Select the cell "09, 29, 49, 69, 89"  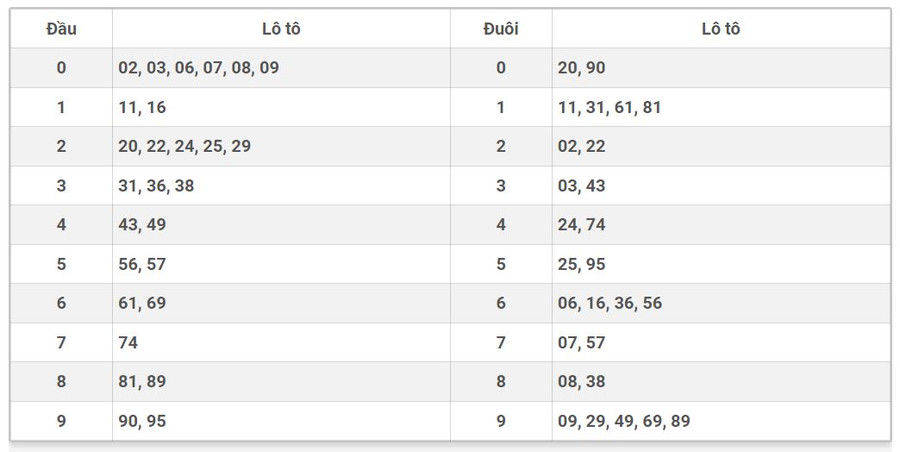623,421
